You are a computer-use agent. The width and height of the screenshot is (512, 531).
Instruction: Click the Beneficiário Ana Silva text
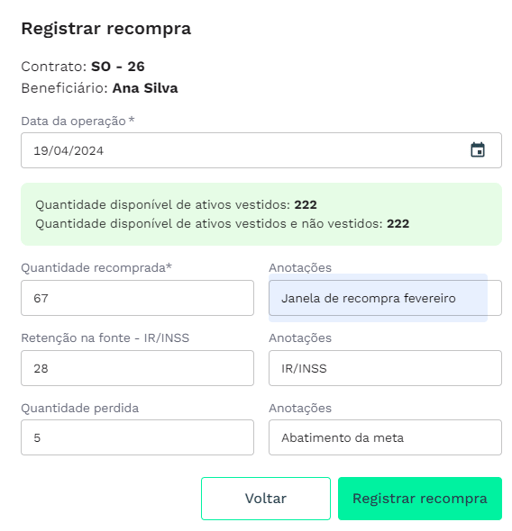pyautogui.click(x=99, y=88)
